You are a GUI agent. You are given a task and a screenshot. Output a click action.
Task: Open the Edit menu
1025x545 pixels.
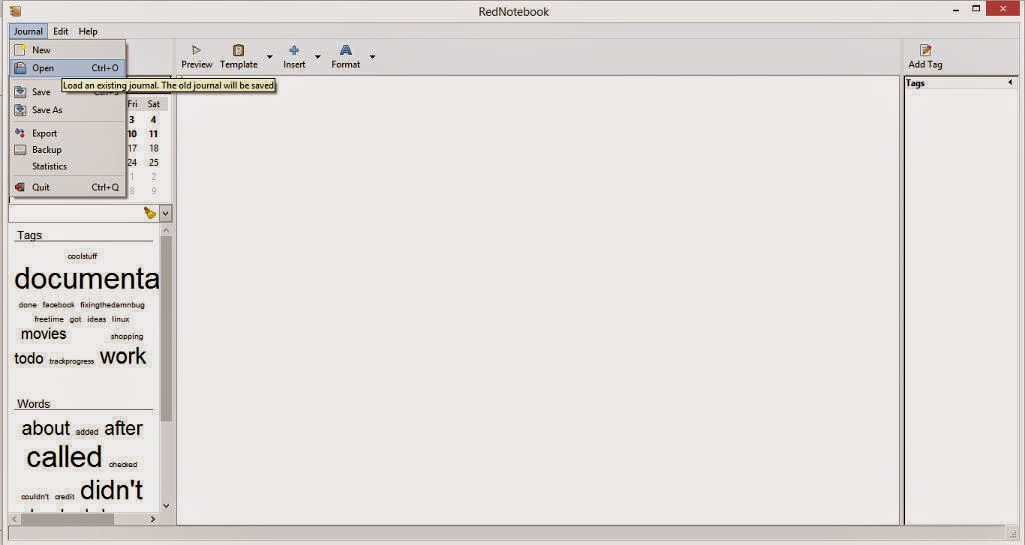(x=61, y=31)
